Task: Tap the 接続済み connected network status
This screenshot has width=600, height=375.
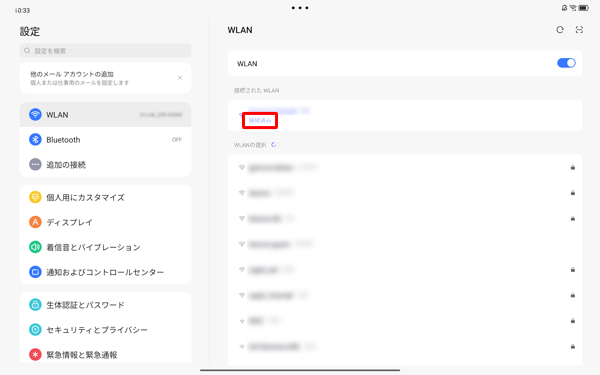Action: tap(260, 121)
